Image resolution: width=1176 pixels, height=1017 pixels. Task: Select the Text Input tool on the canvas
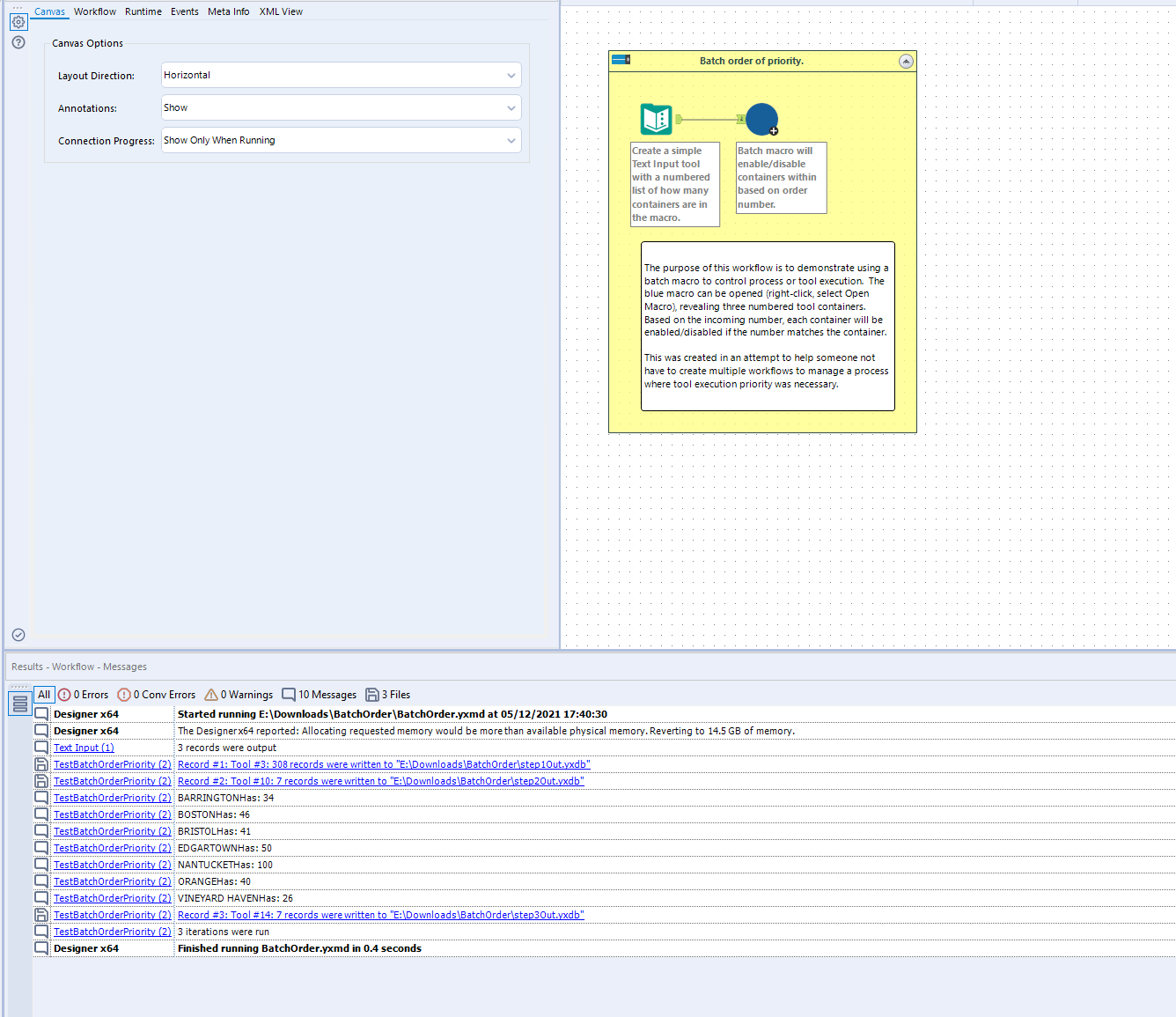(x=656, y=117)
